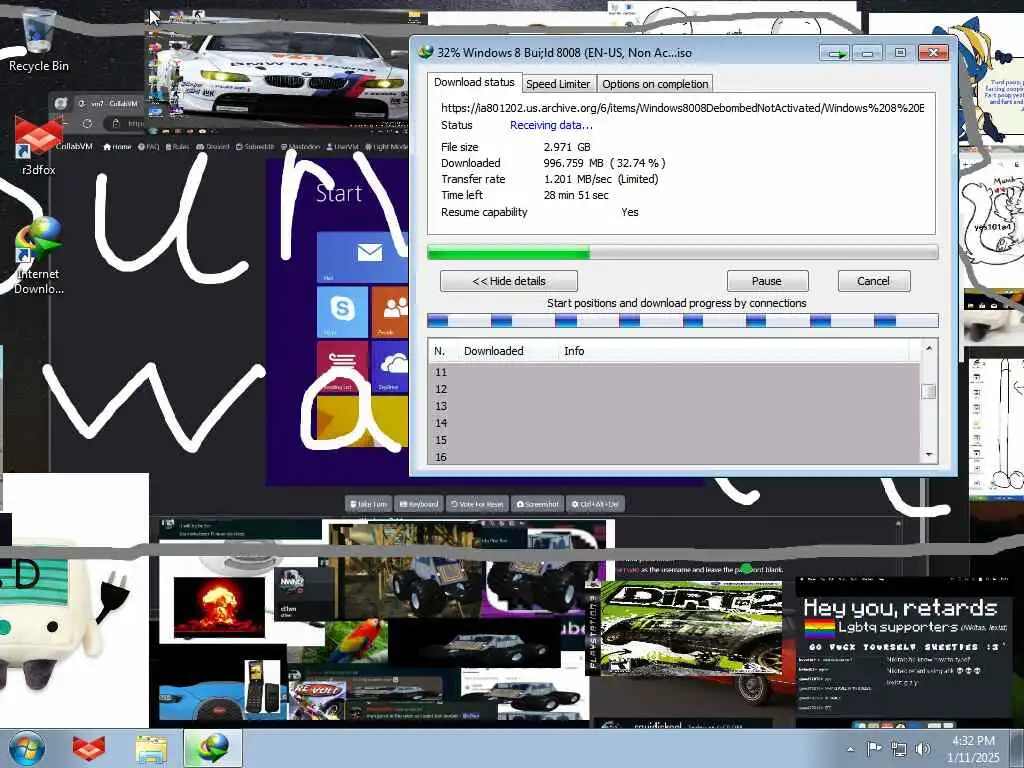Select connection row 11
Viewport: 1024px width, 768px height.
pos(674,372)
